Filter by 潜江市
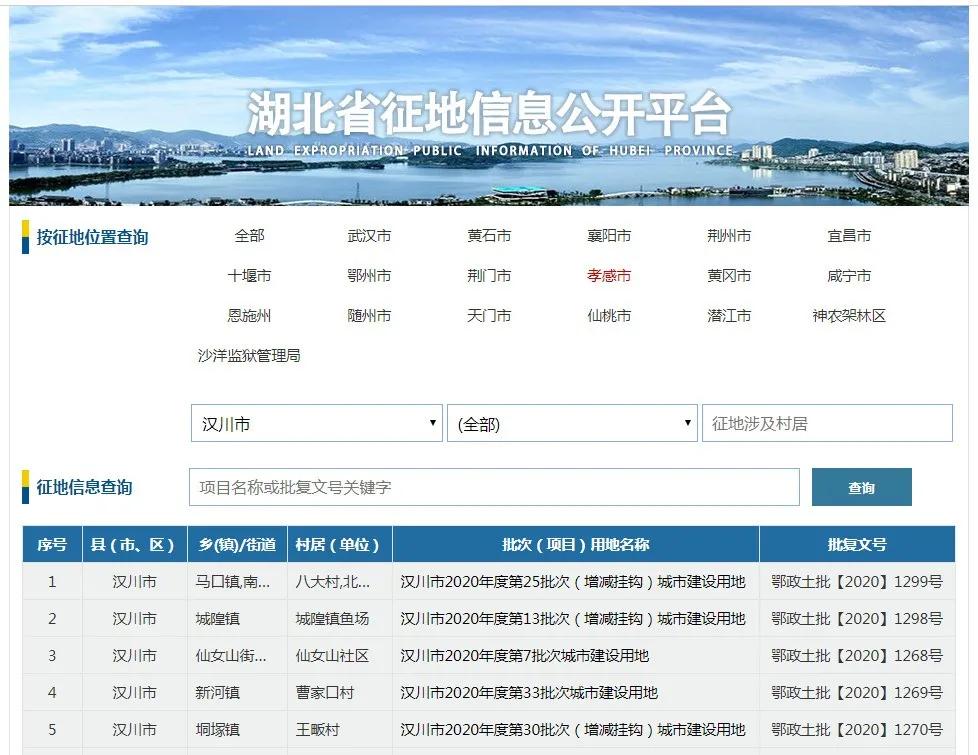 (x=729, y=316)
